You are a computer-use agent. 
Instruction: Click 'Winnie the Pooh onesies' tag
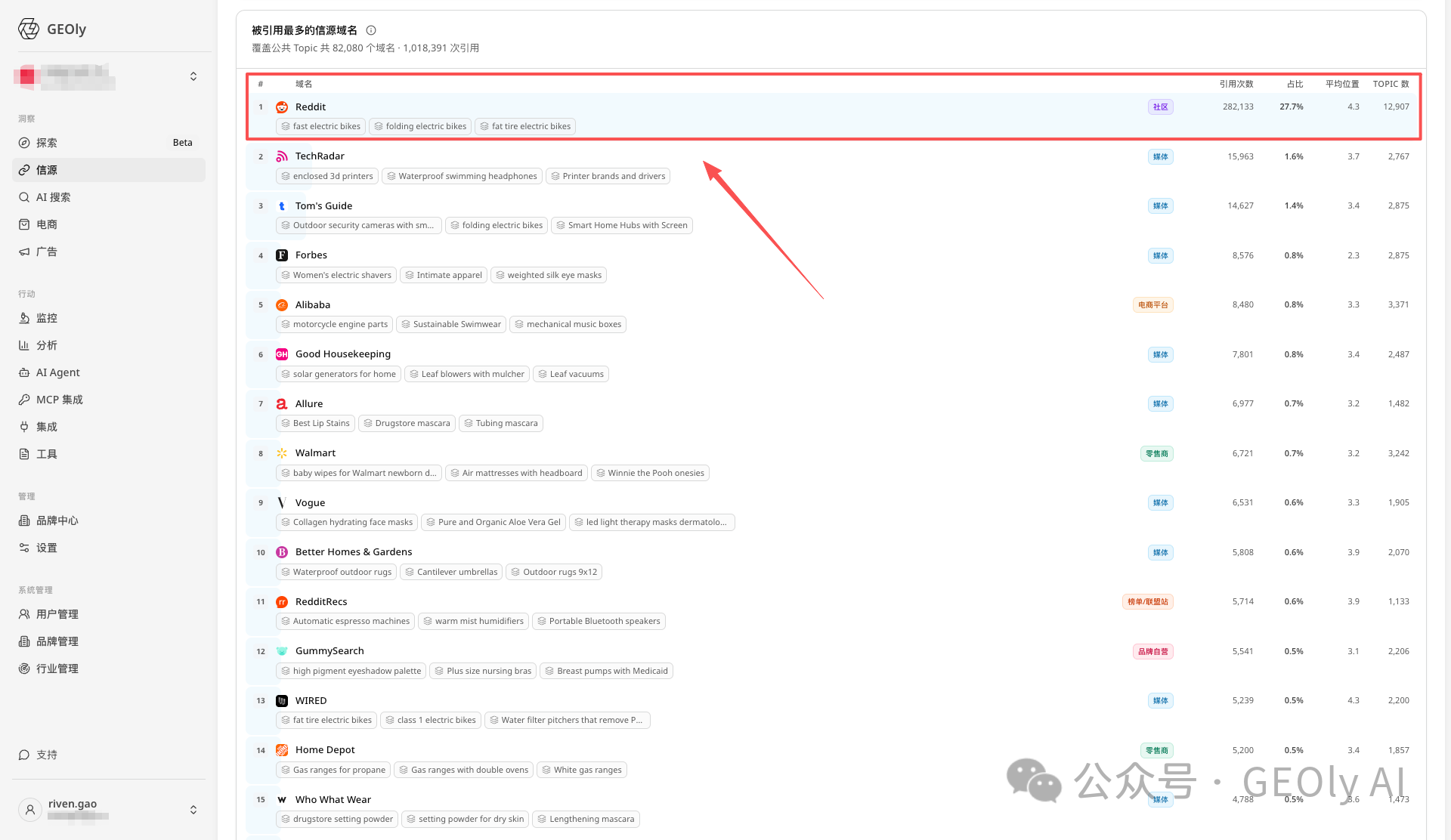click(650, 474)
